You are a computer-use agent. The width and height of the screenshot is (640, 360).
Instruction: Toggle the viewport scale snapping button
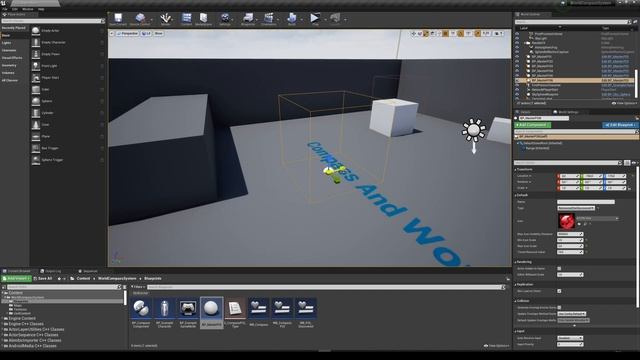[x=478, y=33]
